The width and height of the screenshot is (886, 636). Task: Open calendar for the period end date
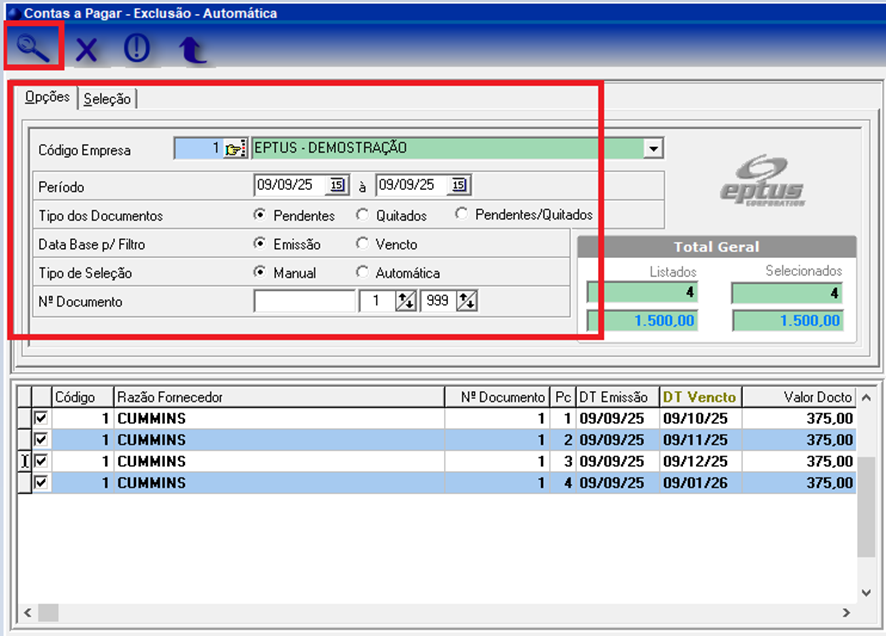pyautogui.click(x=458, y=185)
